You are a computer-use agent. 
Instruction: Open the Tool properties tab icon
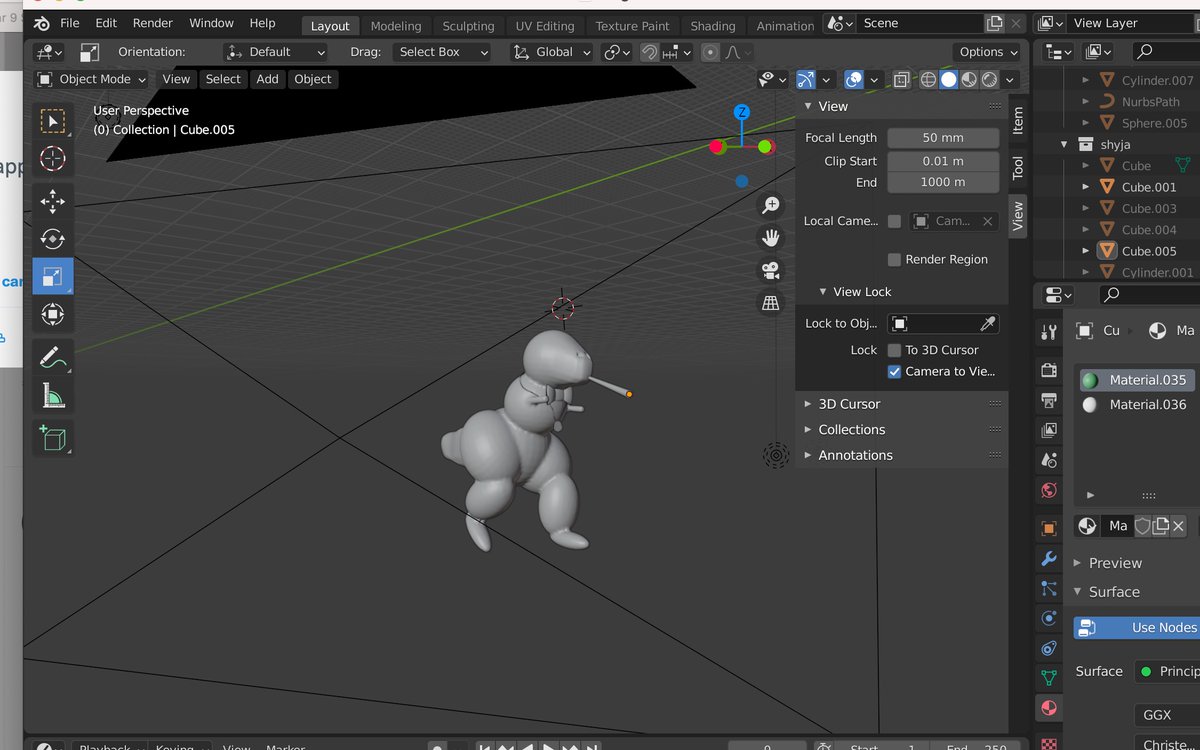point(1049,332)
